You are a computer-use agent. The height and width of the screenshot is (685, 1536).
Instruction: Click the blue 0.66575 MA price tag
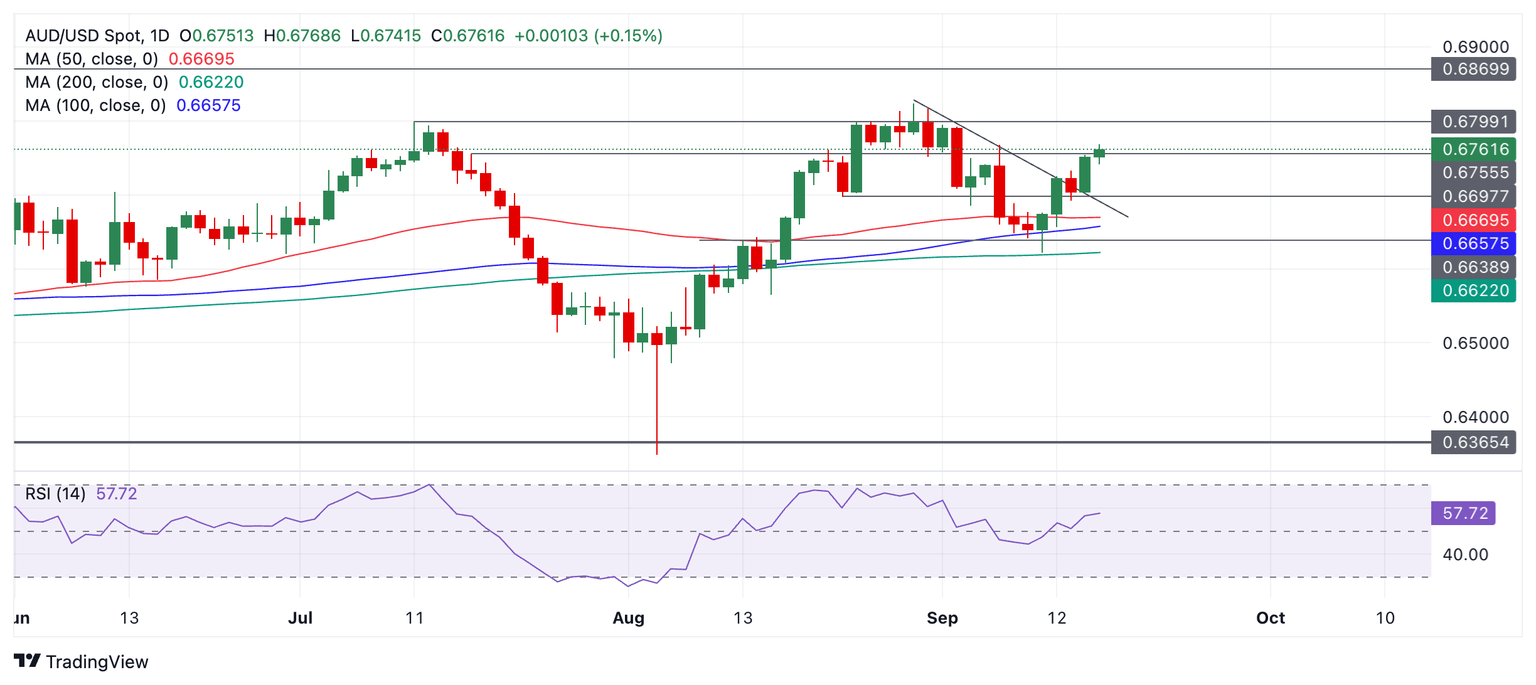click(x=1473, y=243)
